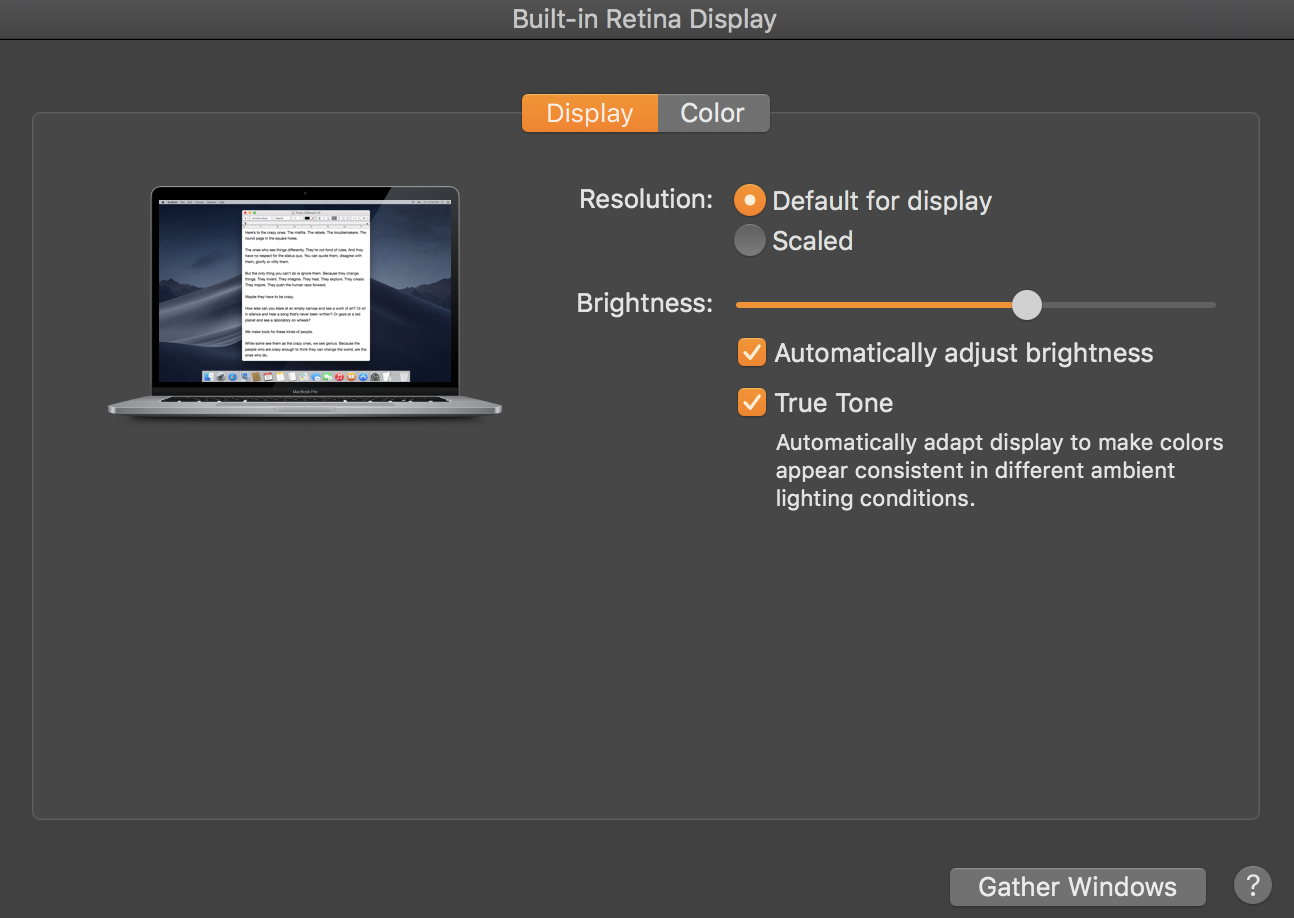Click the "Automatically adjust brightness" label text
Image resolution: width=1294 pixels, height=918 pixels.
point(963,353)
